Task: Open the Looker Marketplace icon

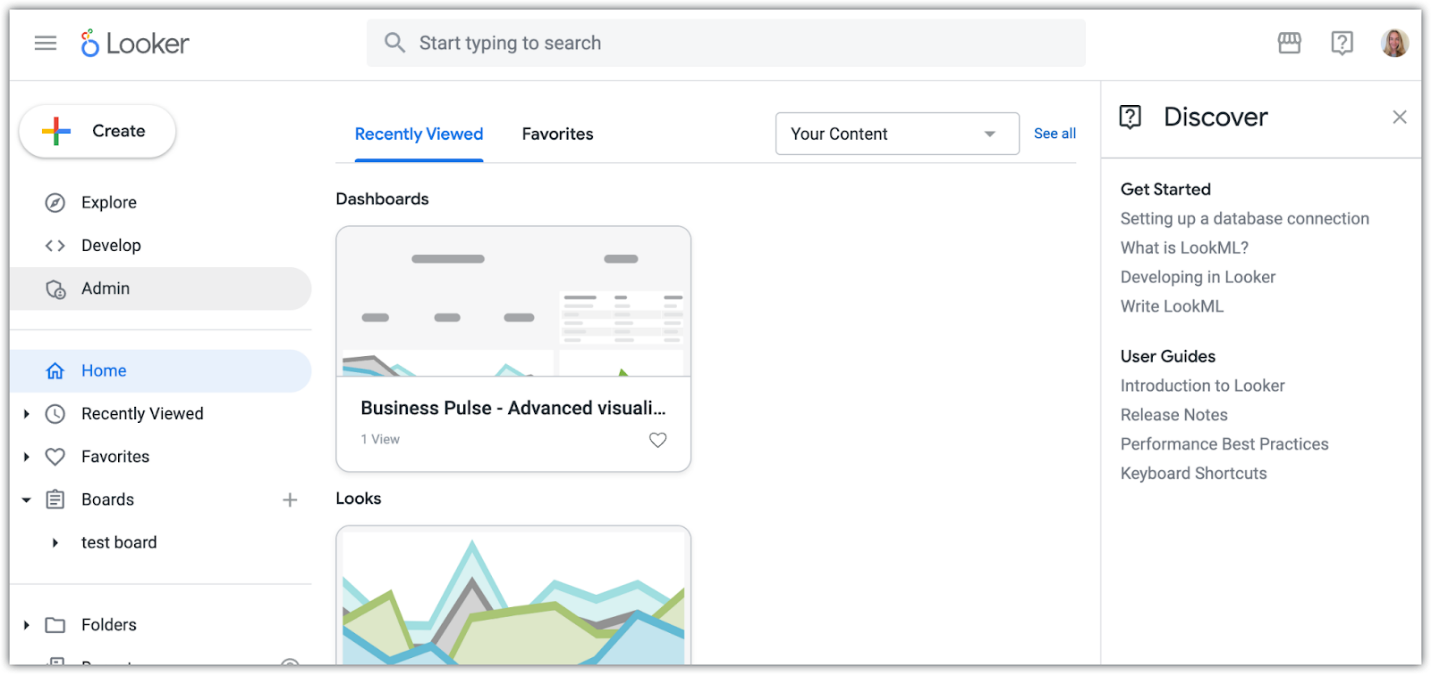Action: point(1289,43)
